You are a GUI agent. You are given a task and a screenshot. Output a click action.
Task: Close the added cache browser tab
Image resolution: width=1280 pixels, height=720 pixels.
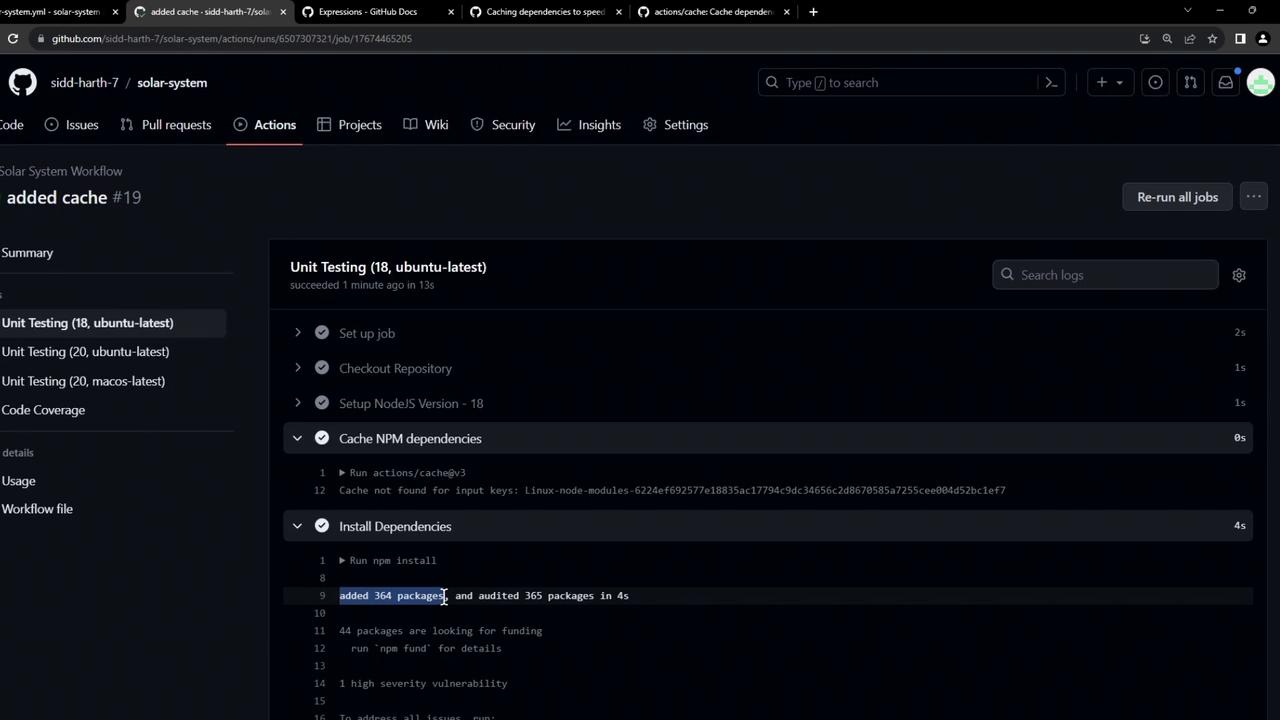[283, 12]
